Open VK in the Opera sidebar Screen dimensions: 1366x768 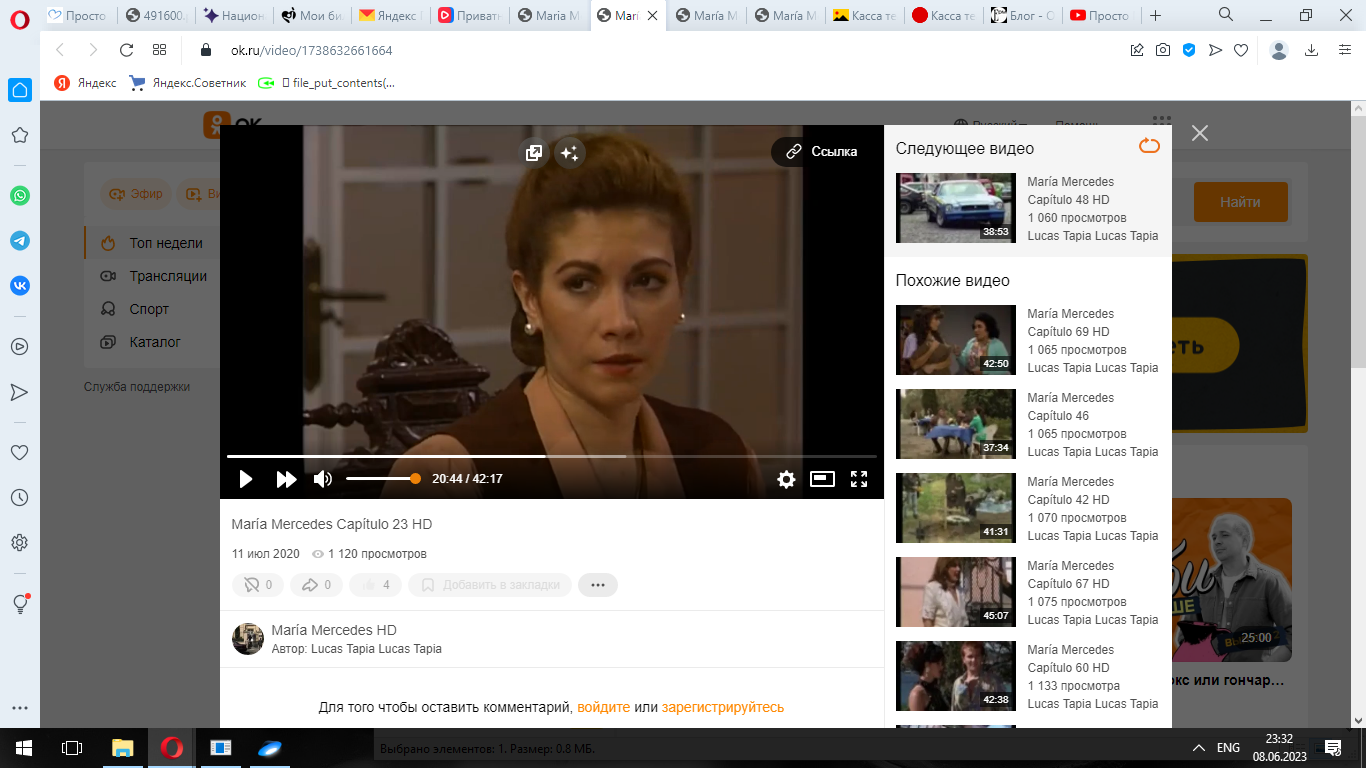(20, 286)
